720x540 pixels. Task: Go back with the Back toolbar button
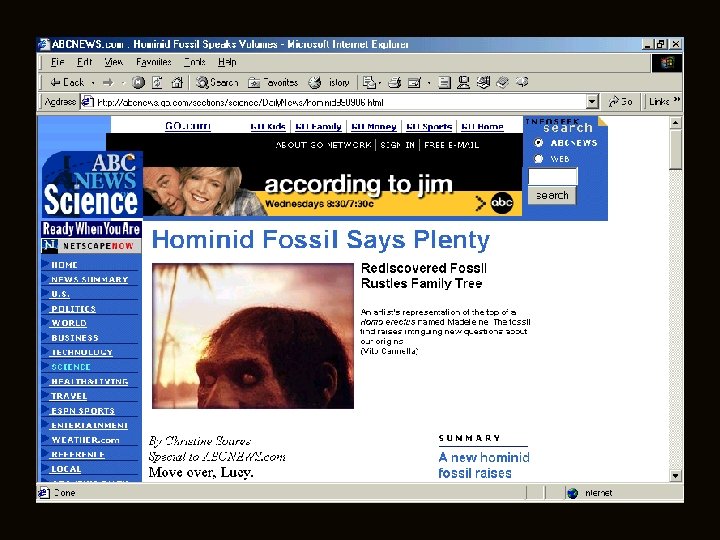point(67,82)
